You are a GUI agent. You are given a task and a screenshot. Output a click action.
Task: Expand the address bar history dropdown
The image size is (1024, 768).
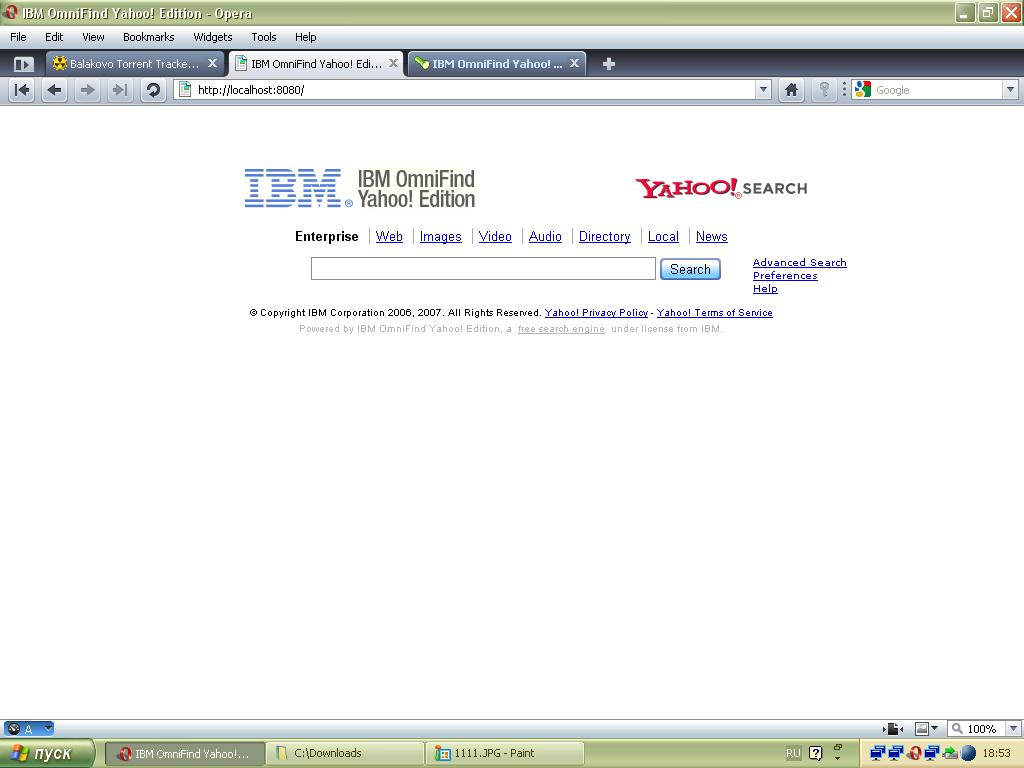point(763,90)
